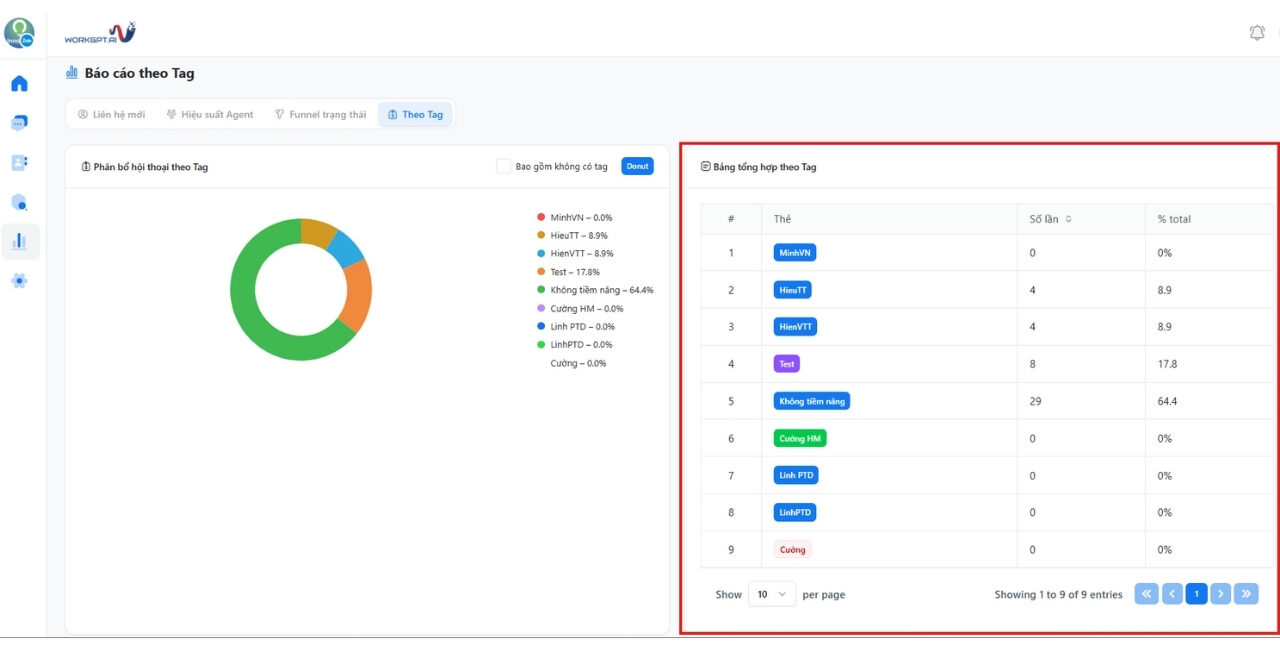Open the rows per page dropdown
This screenshot has height=646, width=1280.
tap(771, 594)
